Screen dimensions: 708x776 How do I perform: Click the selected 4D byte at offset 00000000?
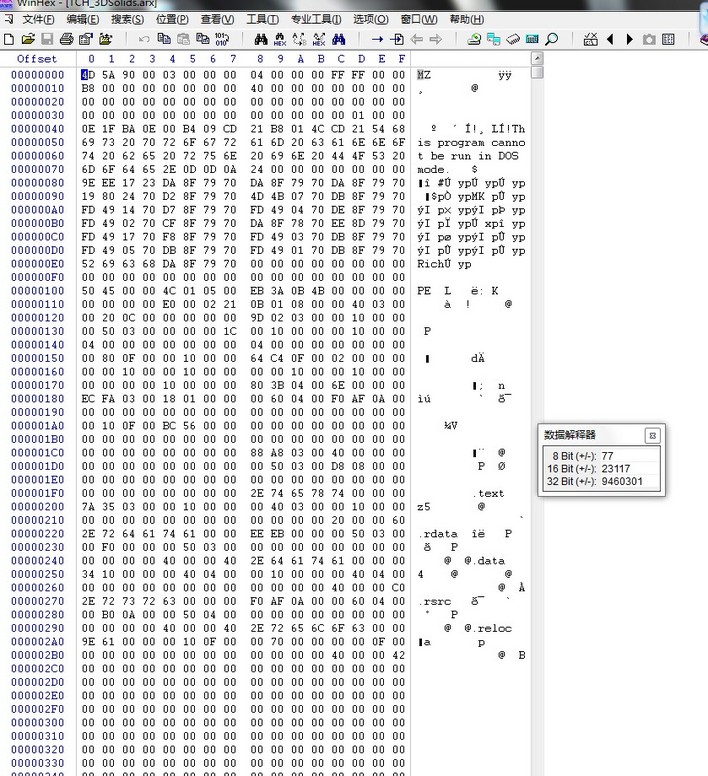coord(89,75)
